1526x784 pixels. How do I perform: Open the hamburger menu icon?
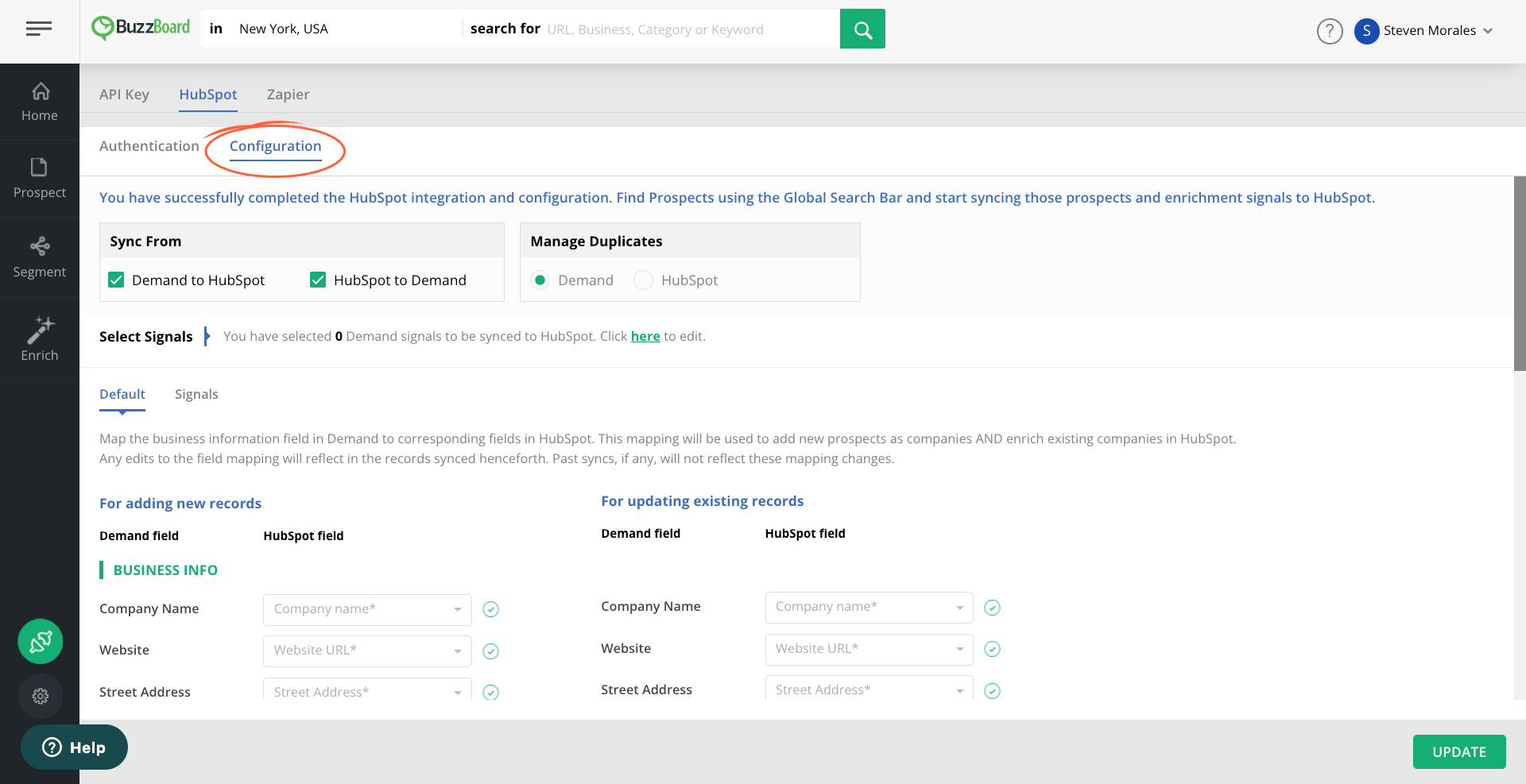click(x=38, y=29)
